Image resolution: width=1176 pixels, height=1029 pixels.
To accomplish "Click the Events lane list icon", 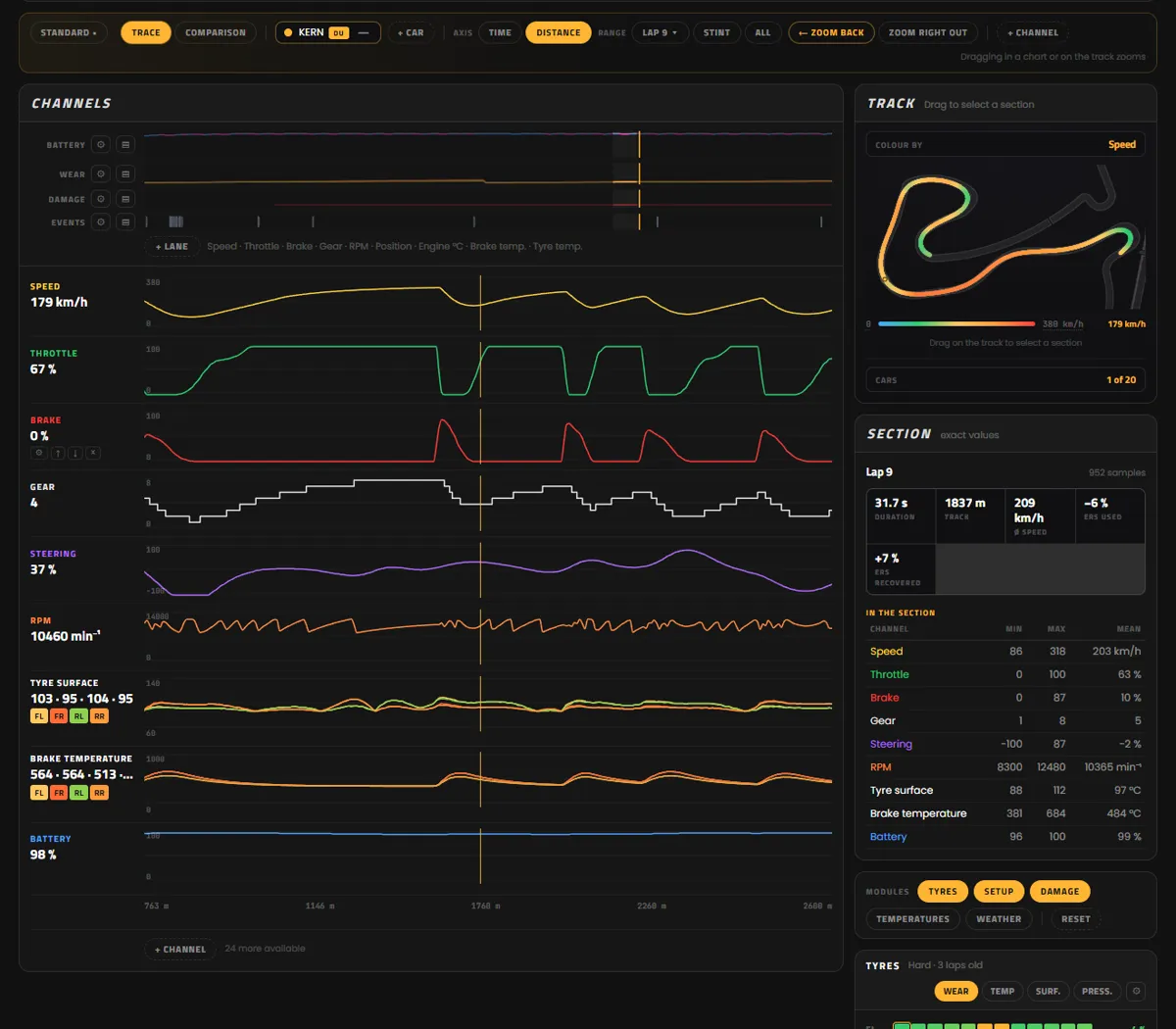I will [x=125, y=222].
